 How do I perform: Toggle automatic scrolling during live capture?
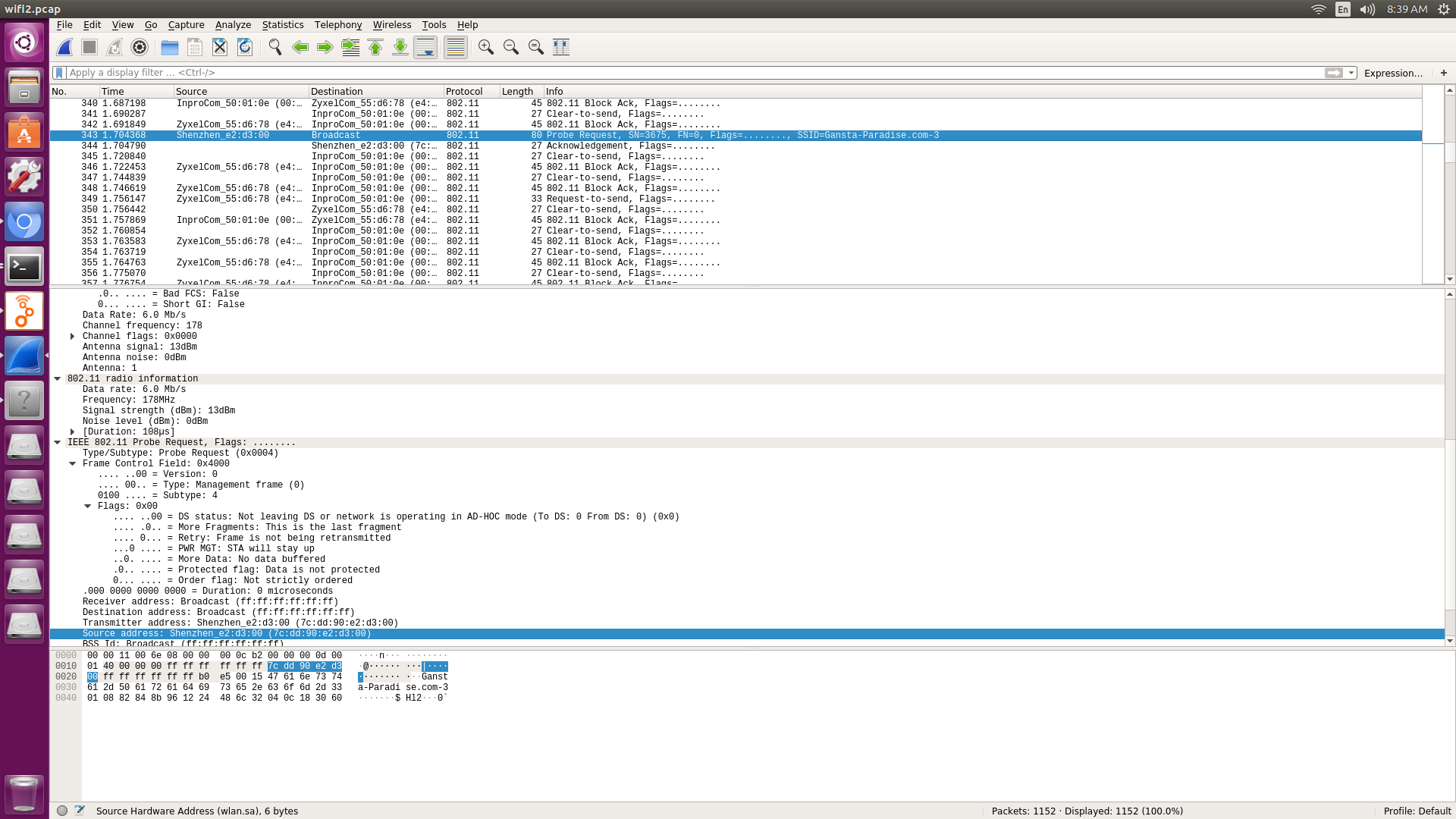(425, 46)
